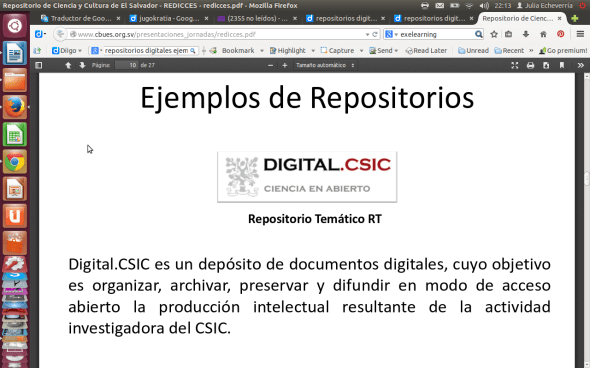The width and height of the screenshot is (590, 368).
Task: Open Unread items in Diigo toolbar
Action: tap(473, 50)
